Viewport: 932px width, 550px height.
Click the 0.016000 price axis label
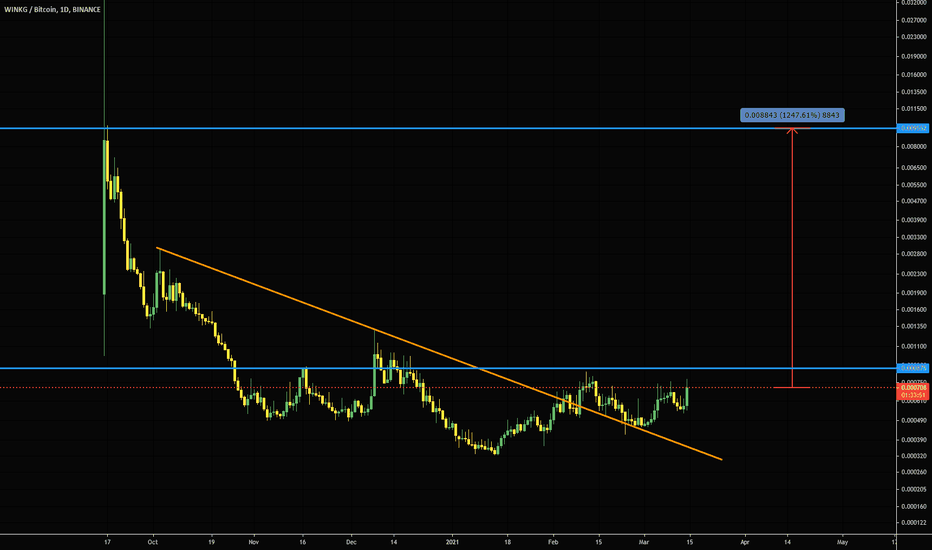click(914, 75)
